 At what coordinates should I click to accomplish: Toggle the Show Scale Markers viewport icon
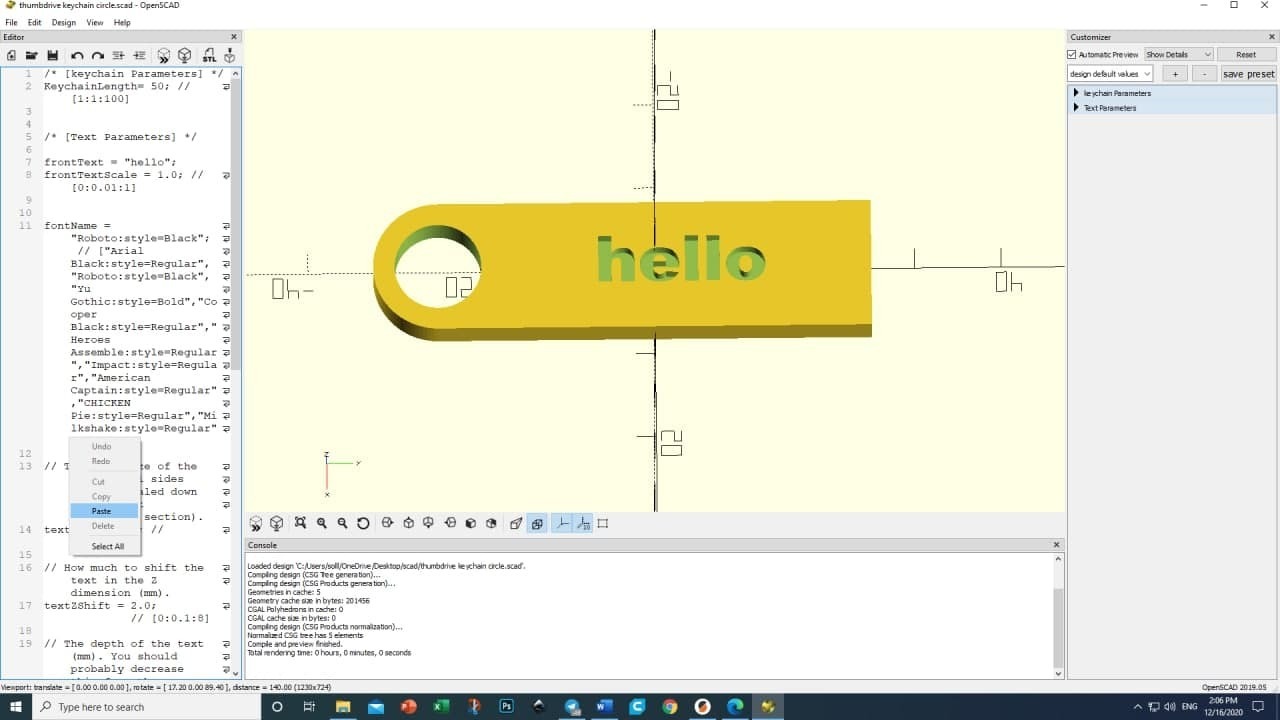pos(584,523)
